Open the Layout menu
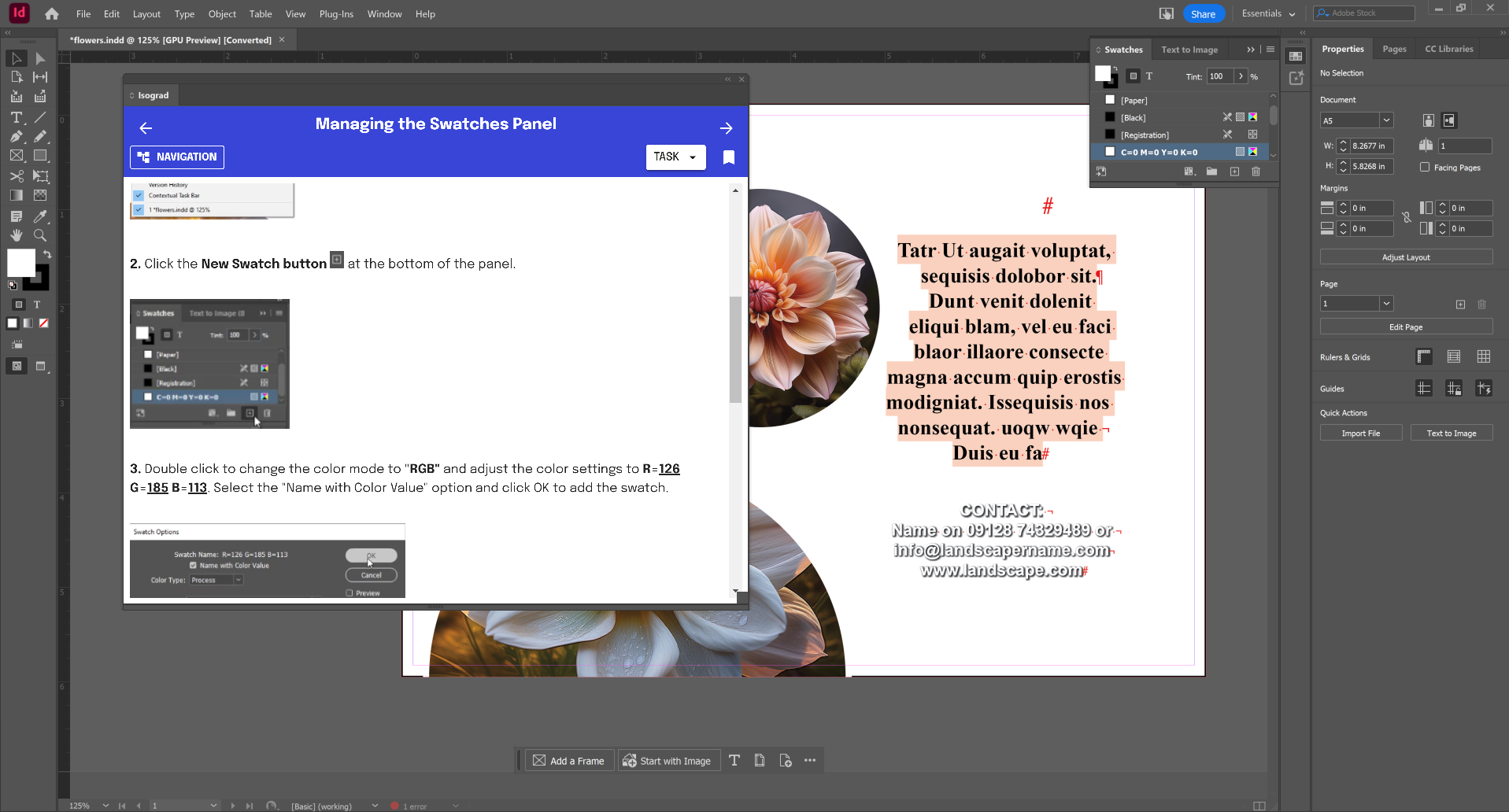This screenshot has height=812, width=1509. 146,14
